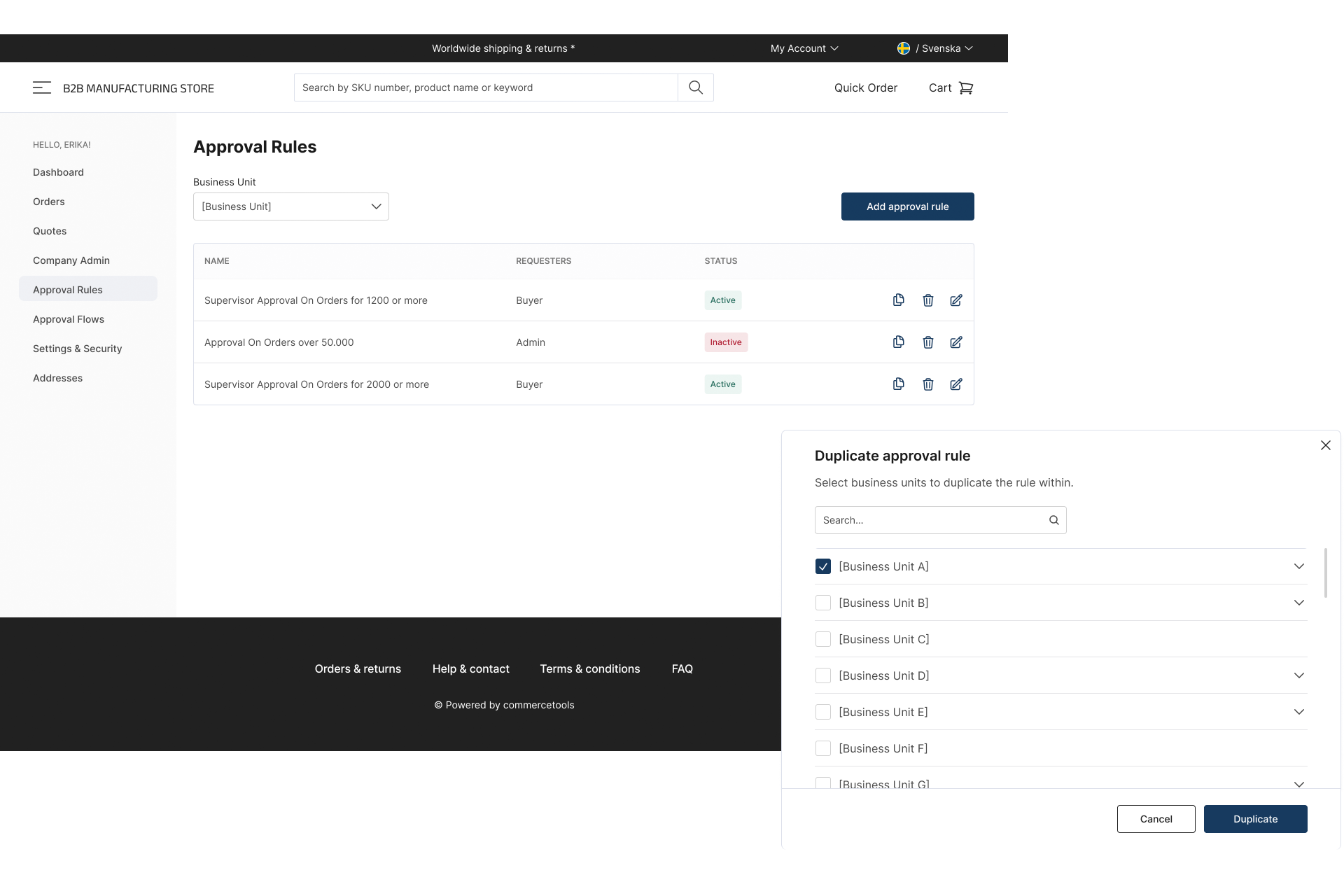The image size is (1344, 896).
Task: Open Addresses in the sidebar
Action: (x=57, y=378)
